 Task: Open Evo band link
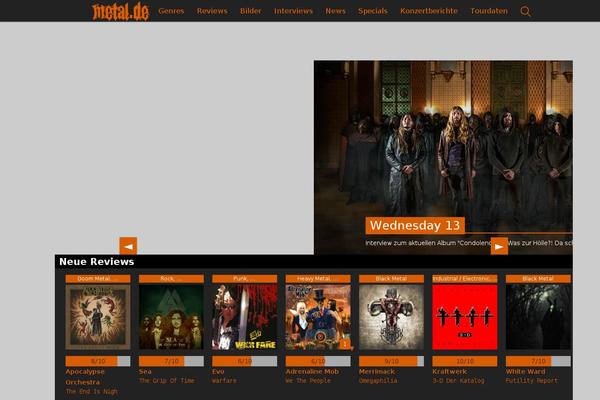click(218, 371)
